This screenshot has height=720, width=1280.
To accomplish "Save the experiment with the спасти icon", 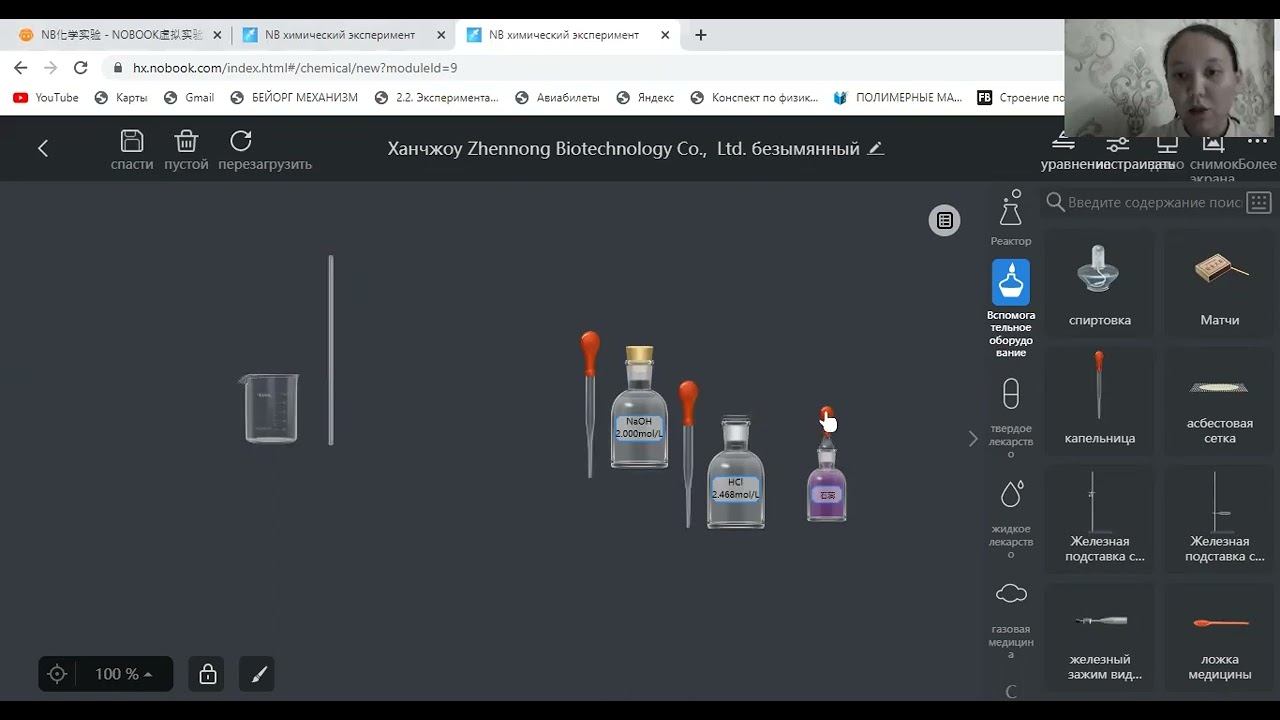I will [x=132, y=150].
